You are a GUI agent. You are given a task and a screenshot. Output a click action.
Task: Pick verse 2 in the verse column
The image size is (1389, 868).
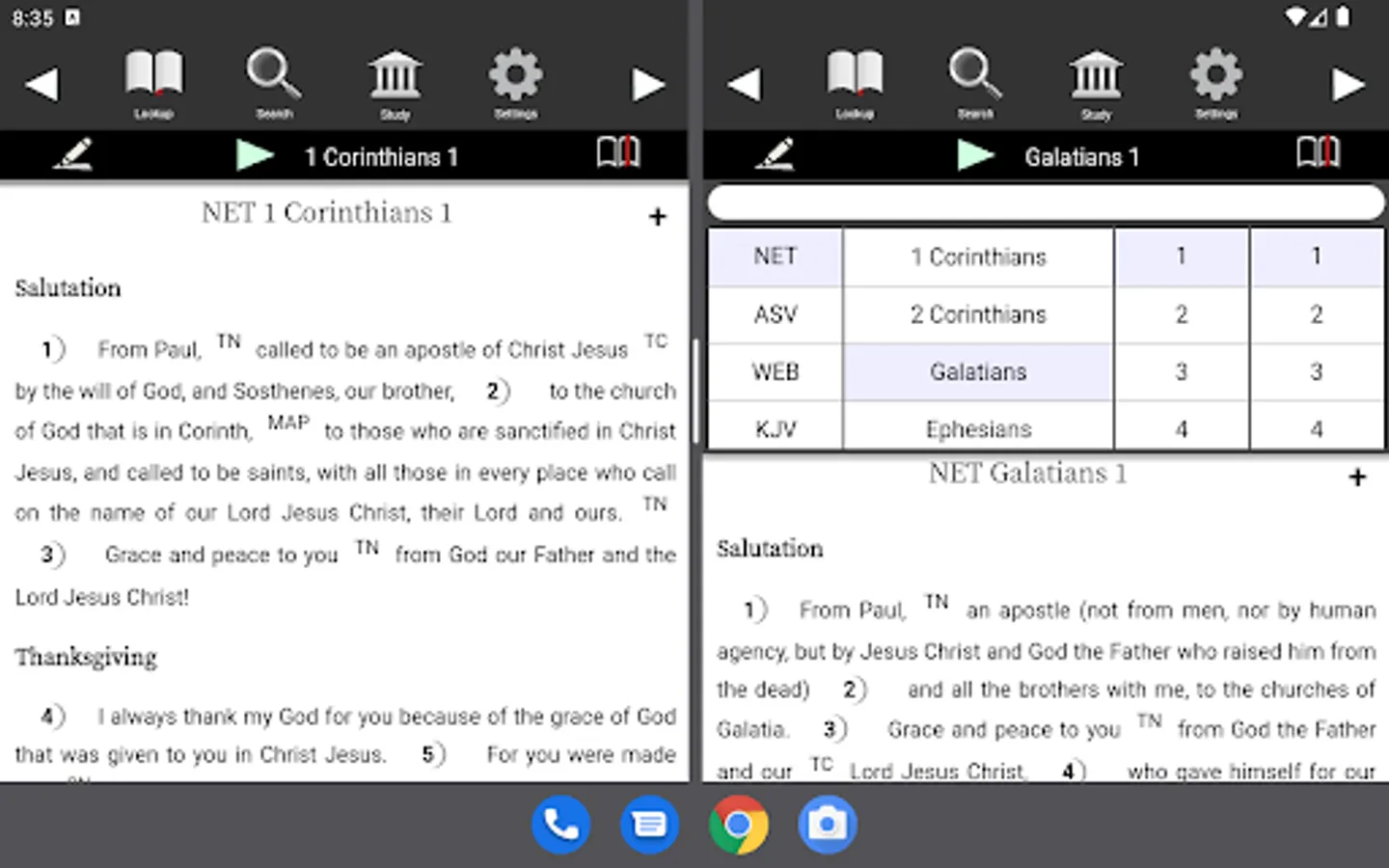[x=1317, y=314]
